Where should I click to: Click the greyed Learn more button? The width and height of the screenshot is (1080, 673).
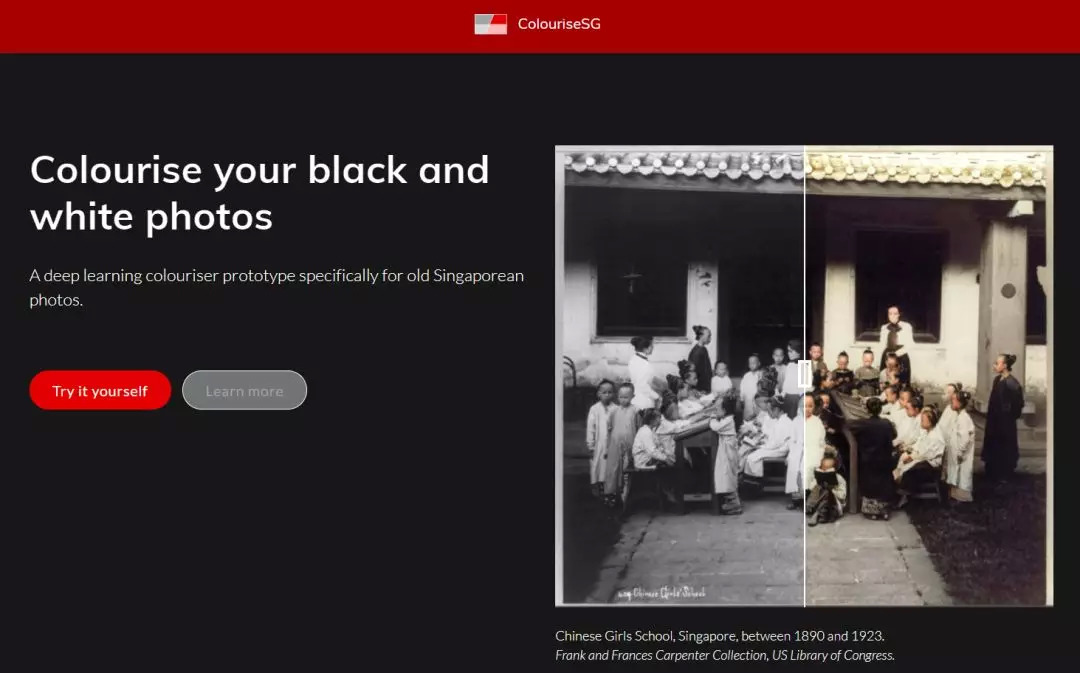tap(245, 391)
